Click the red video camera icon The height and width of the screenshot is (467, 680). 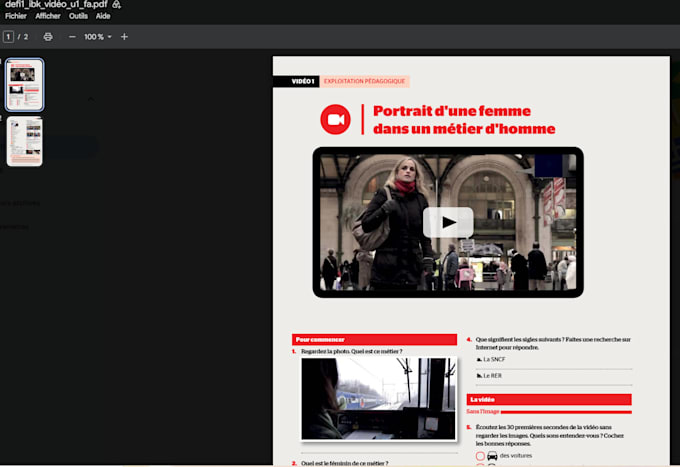click(335, 119)
